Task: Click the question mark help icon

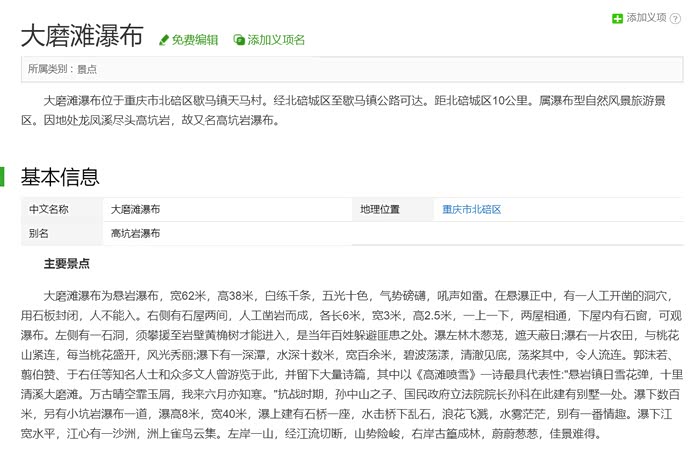Action: click(676, 17)
